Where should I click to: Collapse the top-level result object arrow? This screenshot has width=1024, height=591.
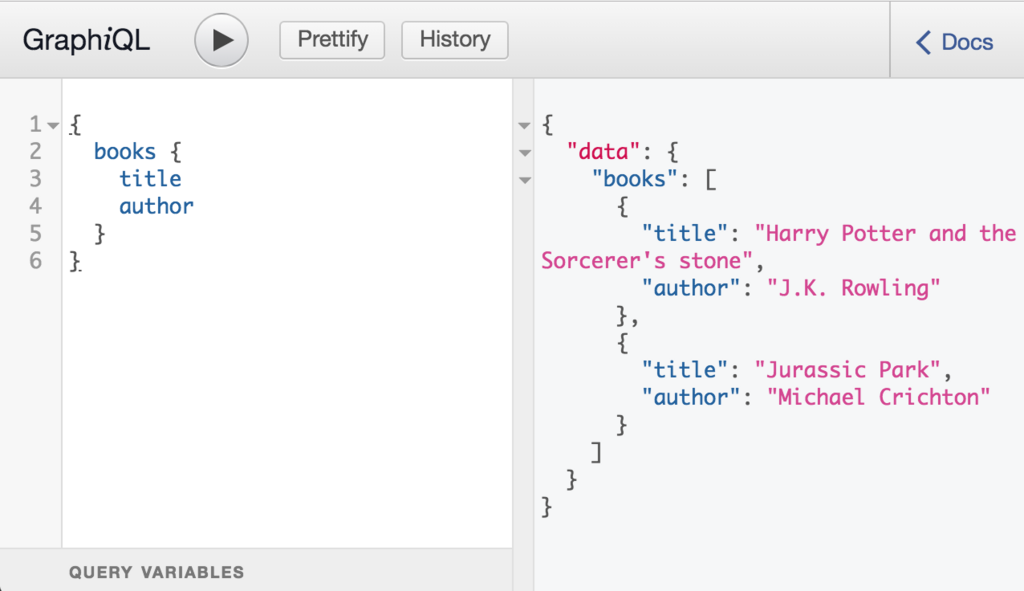[x=524, y=125]
